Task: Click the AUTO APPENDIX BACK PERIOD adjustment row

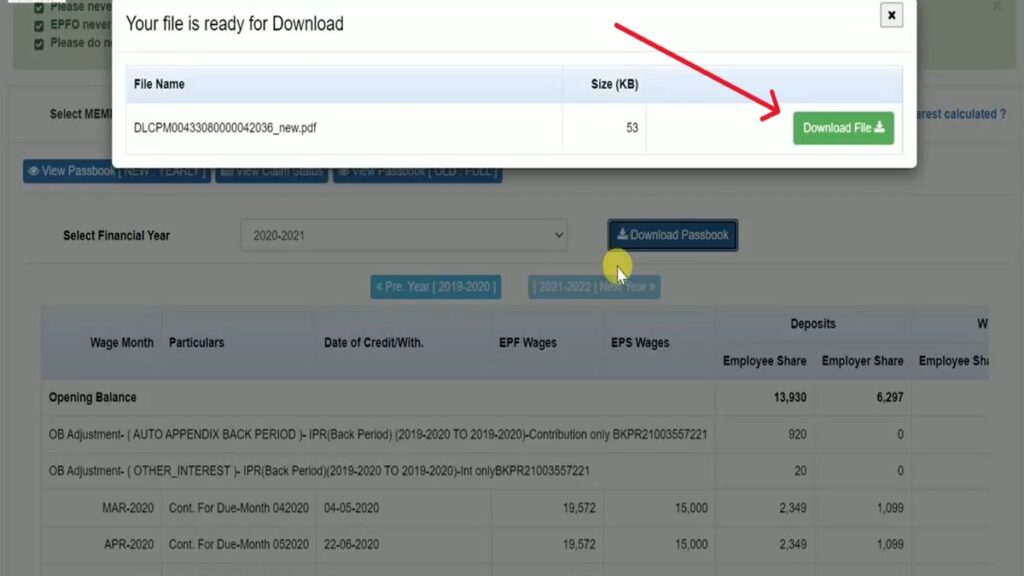Action: (377, 434)
